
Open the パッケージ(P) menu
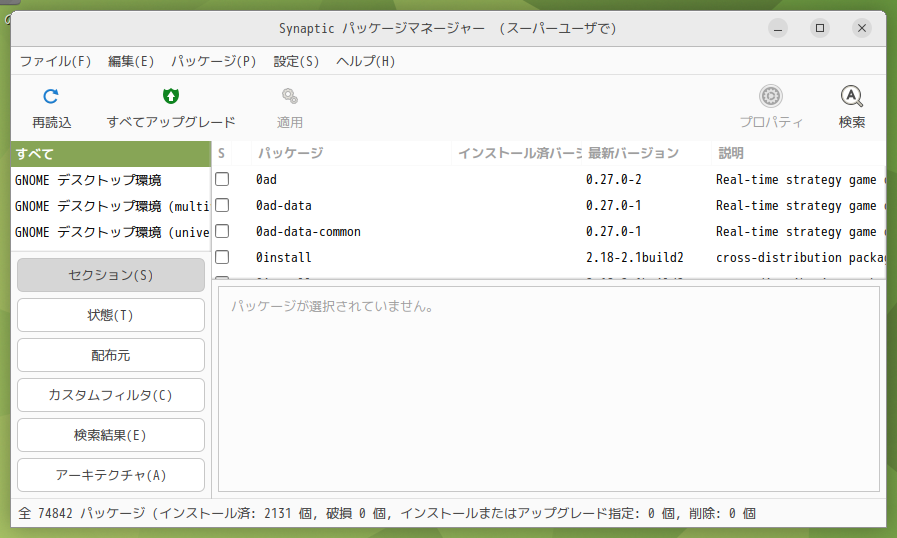tap(213, 61)
